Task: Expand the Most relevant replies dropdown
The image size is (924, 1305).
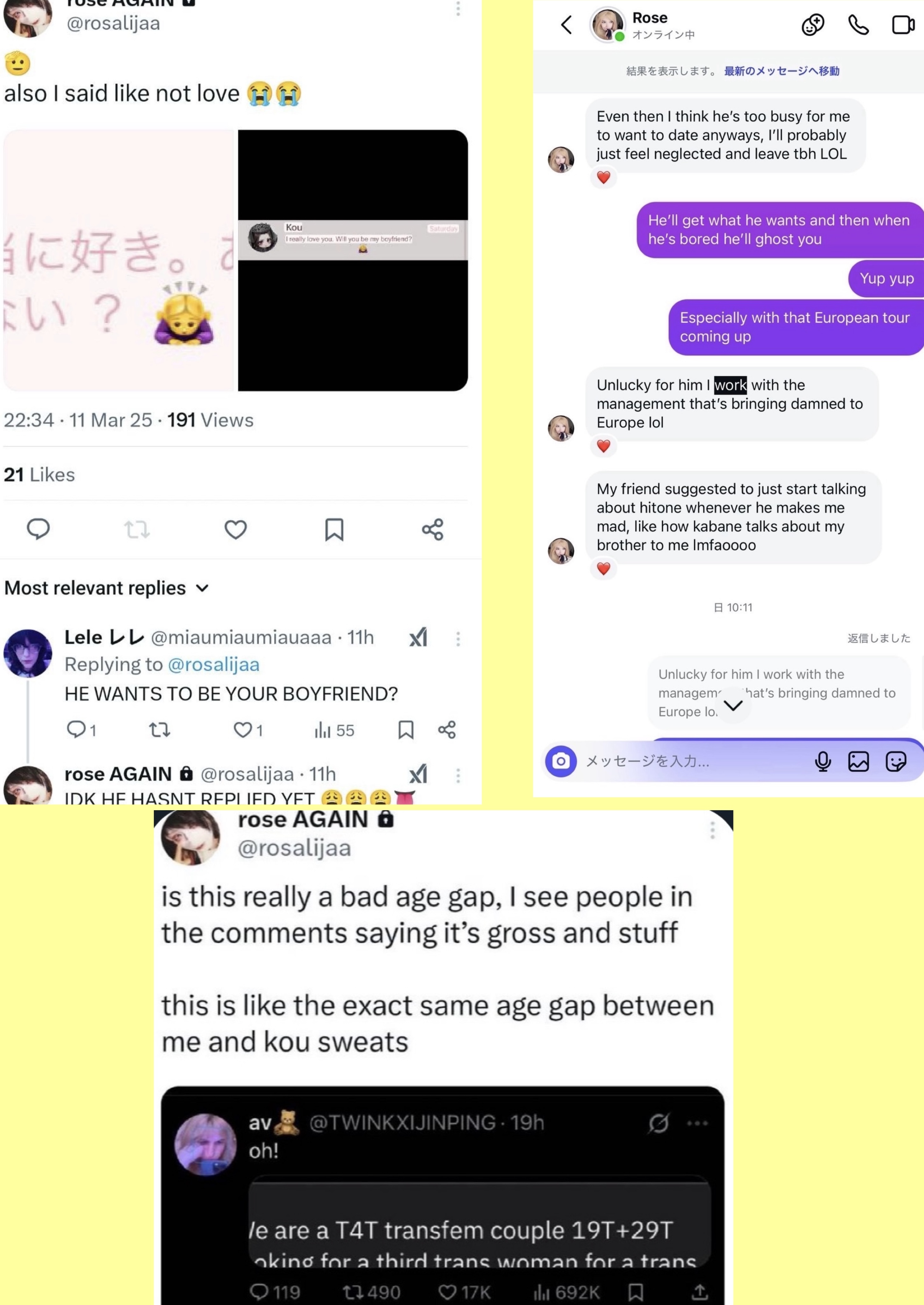Action: [x=107, y=588]
